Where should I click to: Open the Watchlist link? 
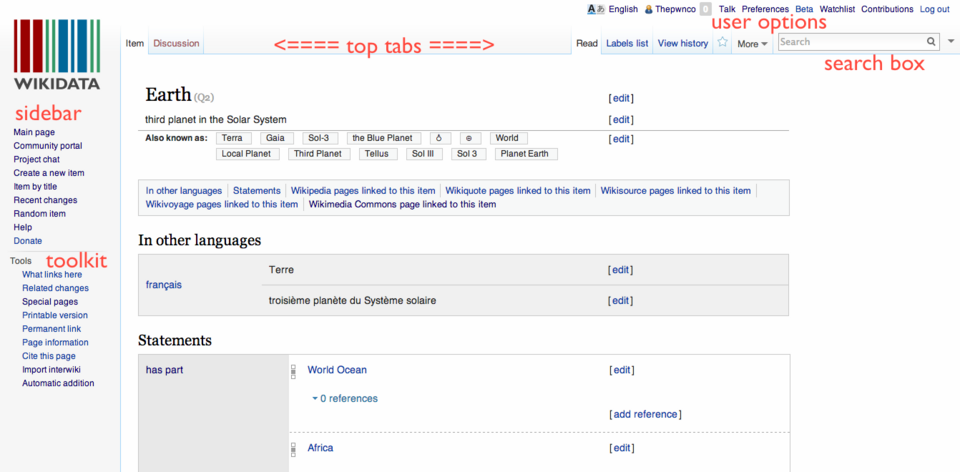pyautogui.click(x=838, y=9)
